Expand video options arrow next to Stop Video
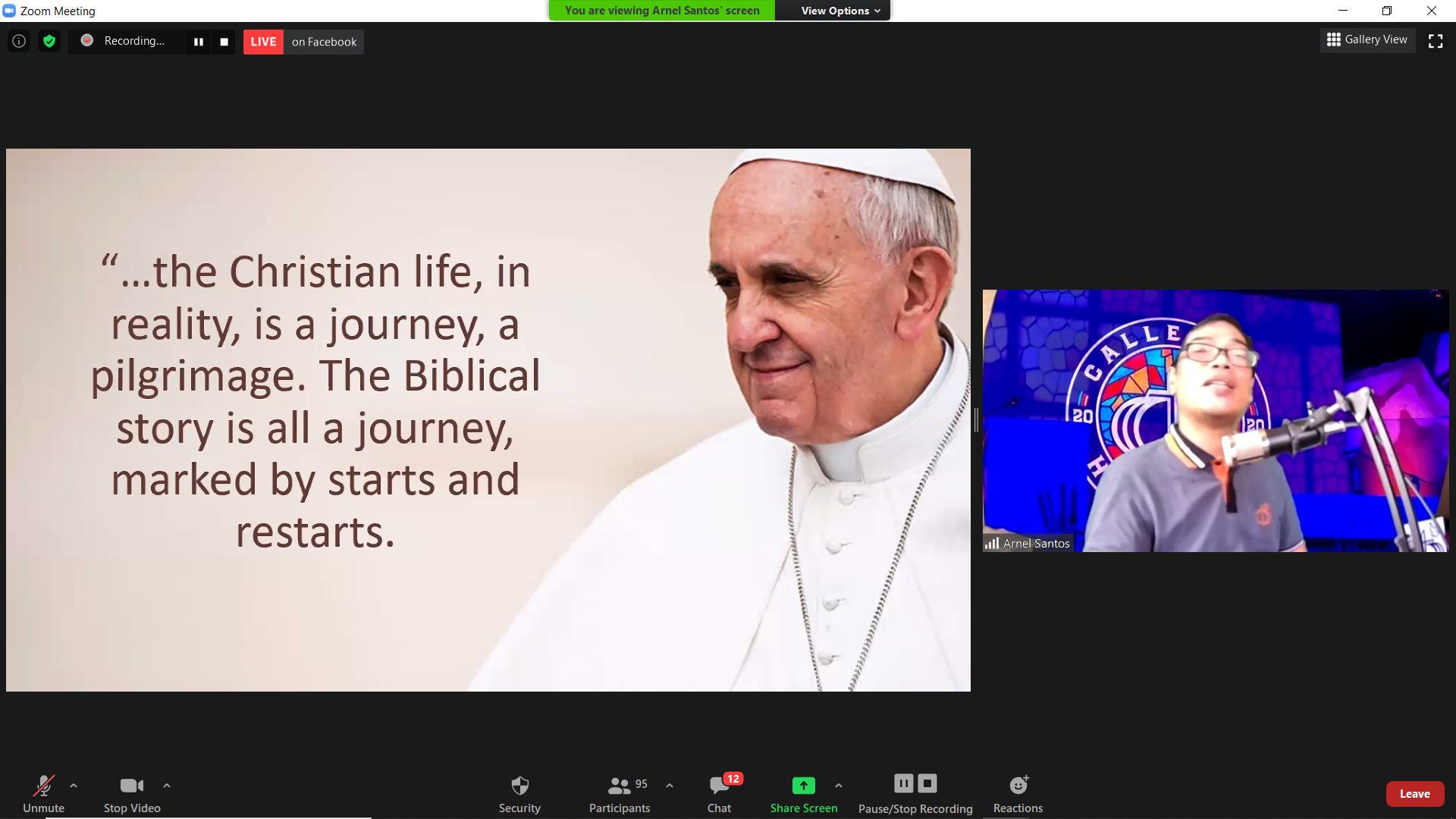 pos(167,786)
